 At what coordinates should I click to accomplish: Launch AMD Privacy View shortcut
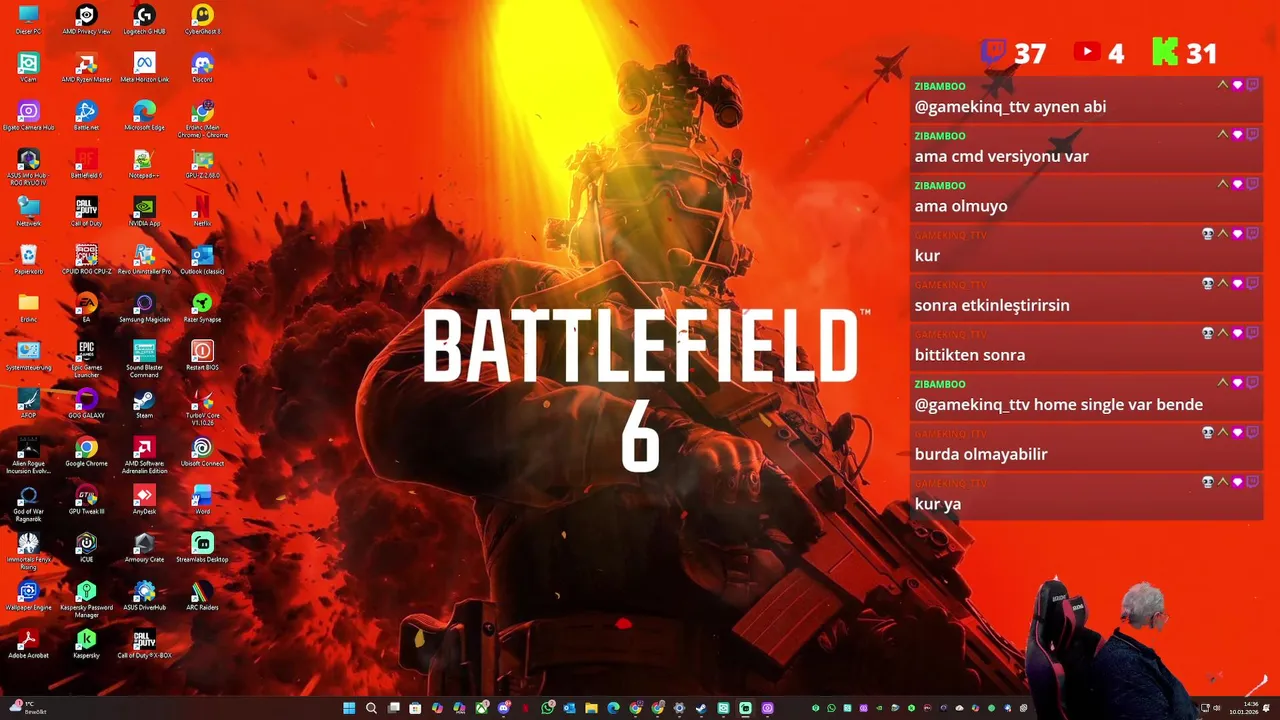click(x=86, y=19)
